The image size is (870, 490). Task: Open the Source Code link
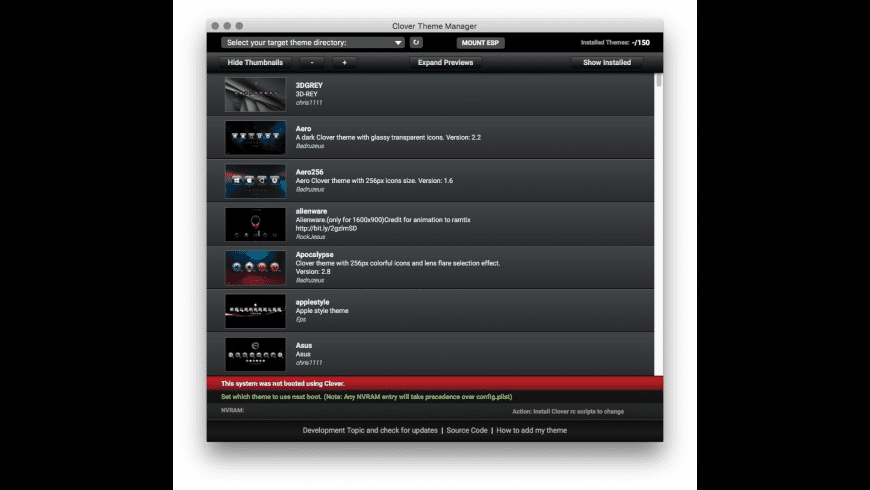(x=467, y=430)
